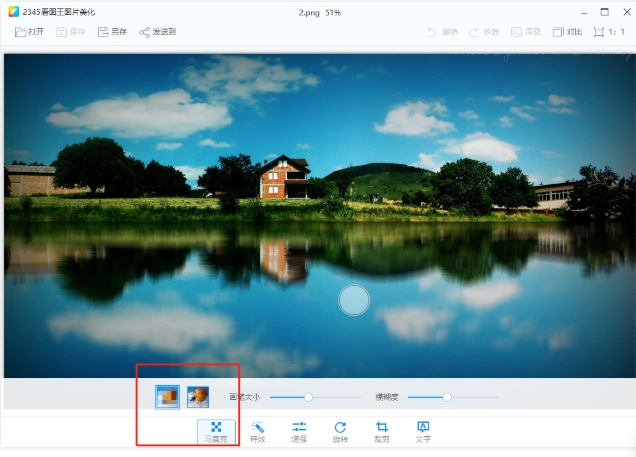
Task: Click Save As (另存) in toolbar
Action: click(x=111, y=32)
